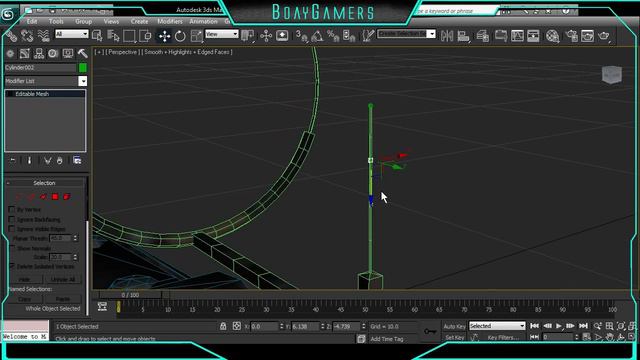This screenshot has height=360, width=640.
Task: Click Edit Named Selection Sets icon
Action: click(368, 36)
